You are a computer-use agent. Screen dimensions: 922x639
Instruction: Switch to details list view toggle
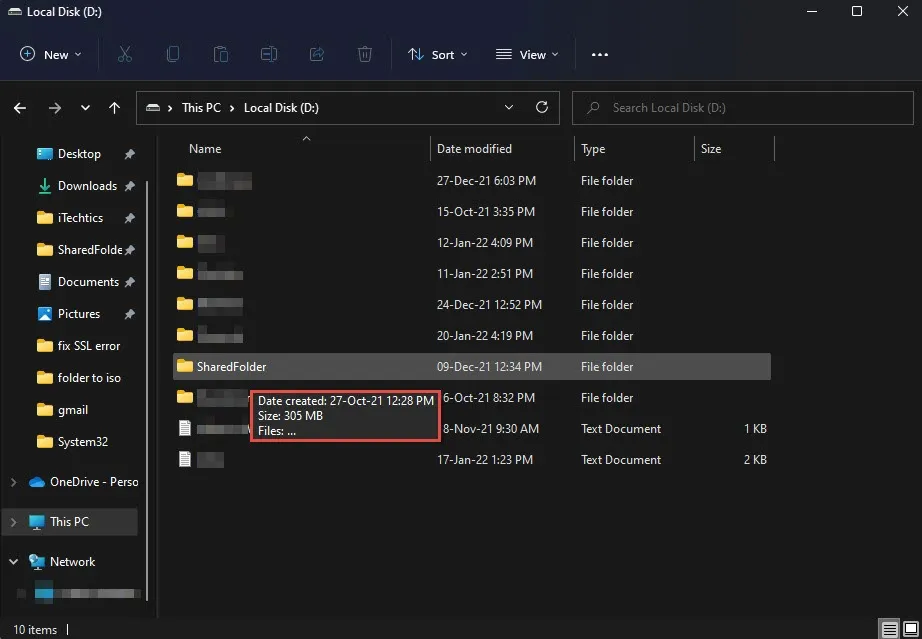click(x=889, y=629)
